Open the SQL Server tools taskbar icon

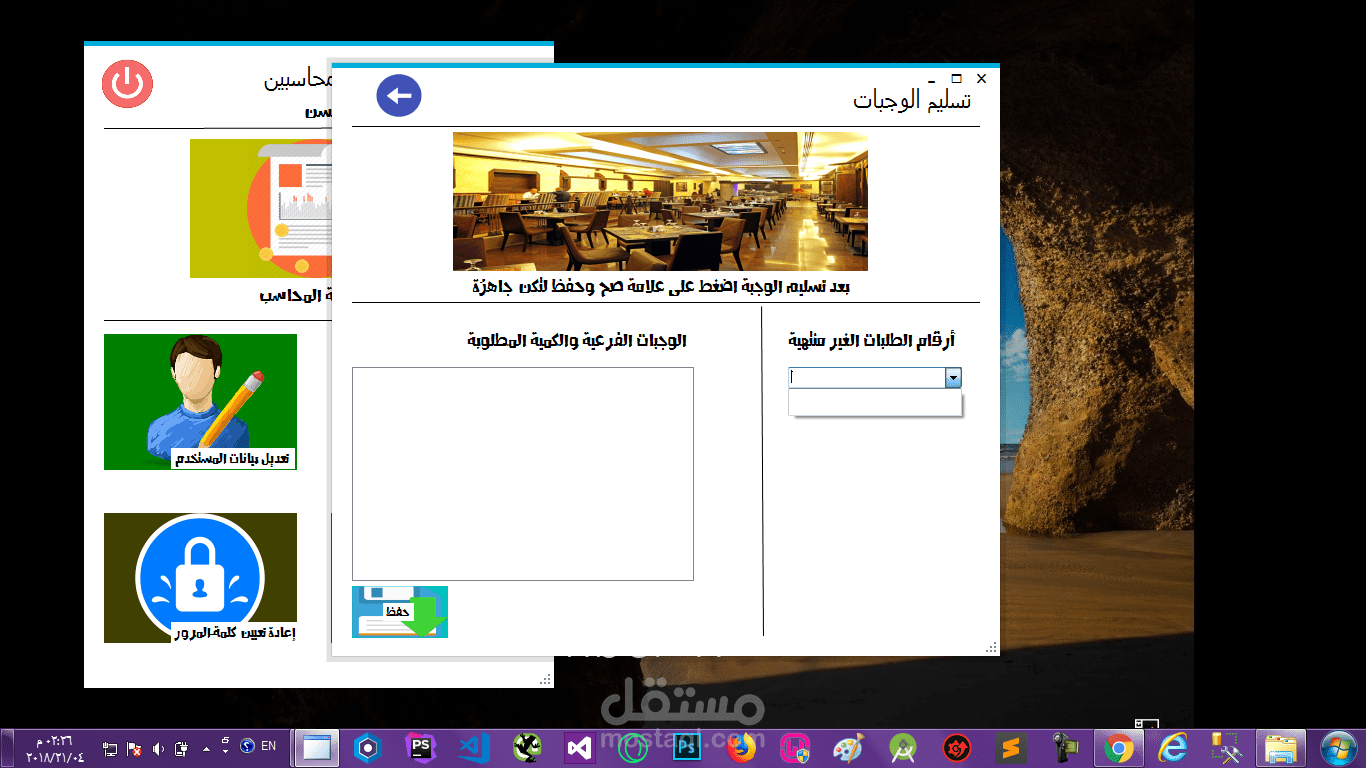1226,747
